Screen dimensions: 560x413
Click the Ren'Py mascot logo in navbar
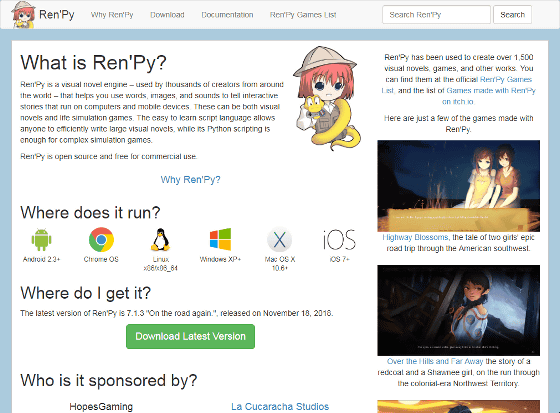pyautogui.click(x=24, y=15)
